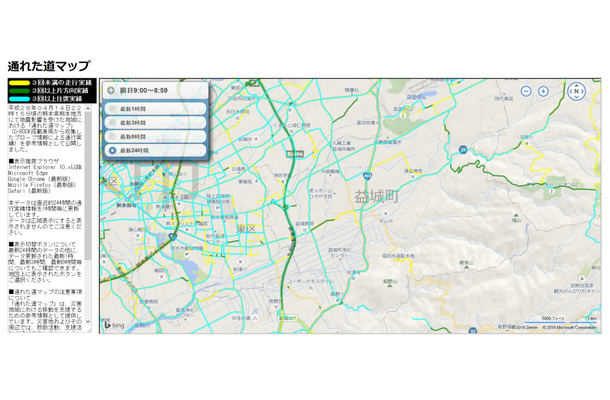Expand the 前日9:00～8:59 time panel header

pos(156,90)
